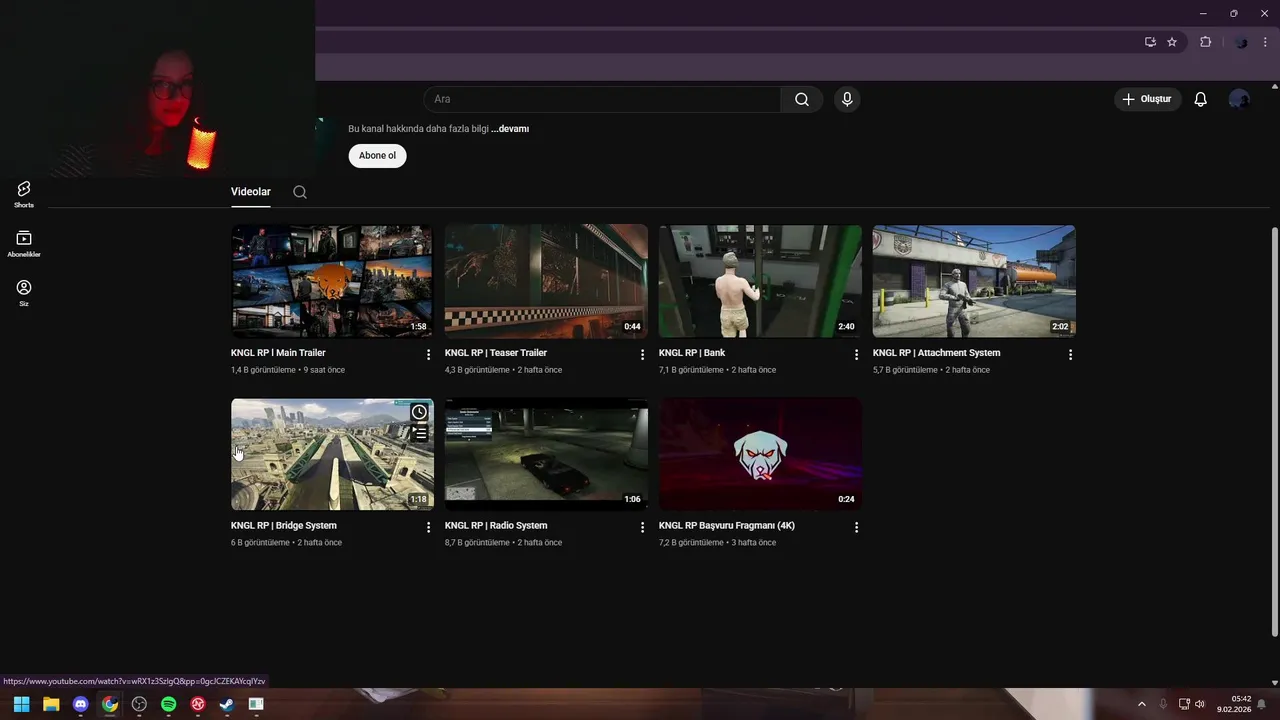The width and height of the screenshot is (1280, 720).
Task: Open the Oluştur create button
Action: pos(1147,99)
